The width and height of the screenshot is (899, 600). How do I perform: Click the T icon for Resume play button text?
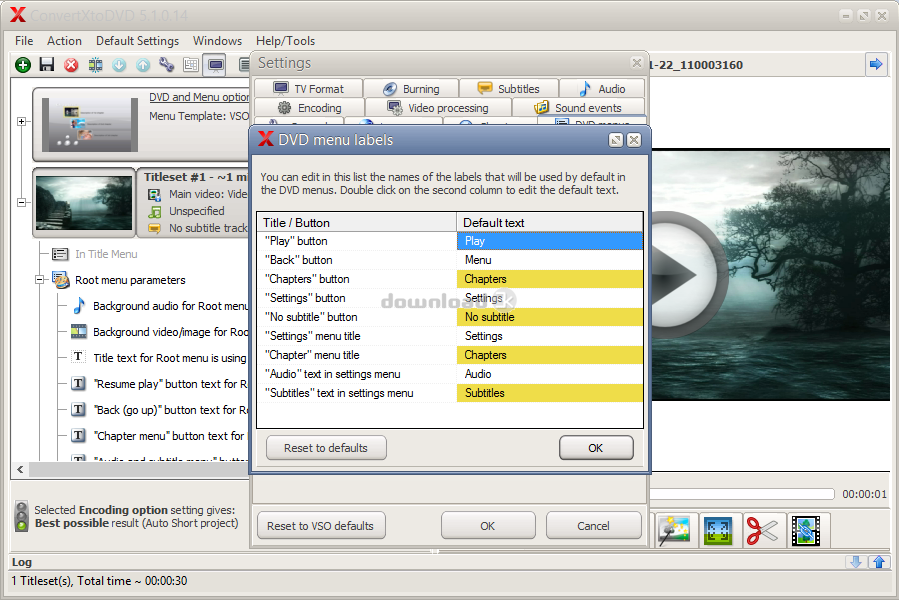[x=79, y=383]
